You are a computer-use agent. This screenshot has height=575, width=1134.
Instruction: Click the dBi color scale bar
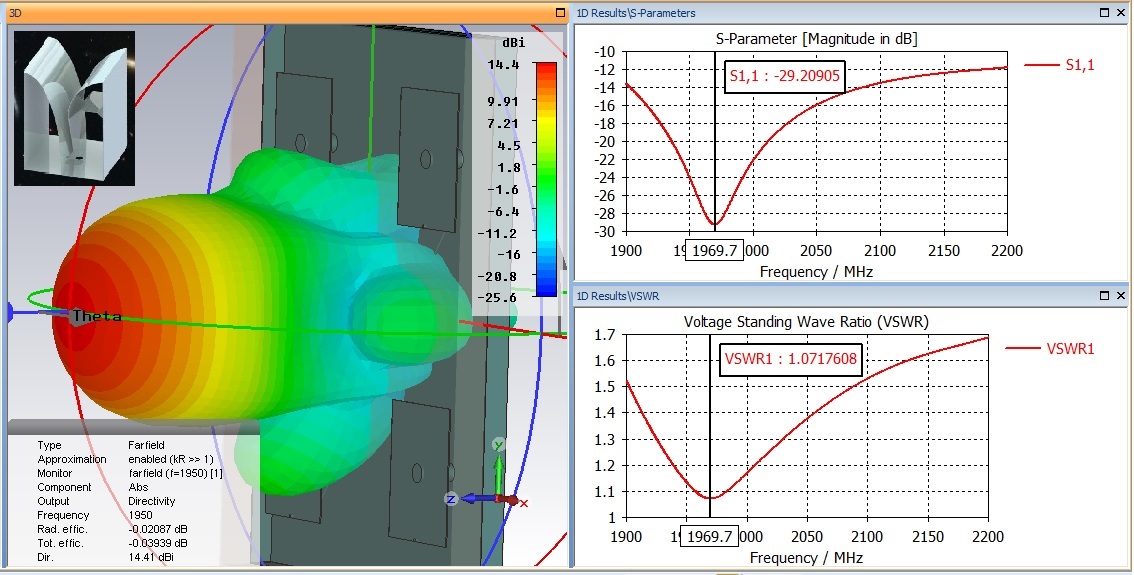pyautogui.click(x=546, y=179)
